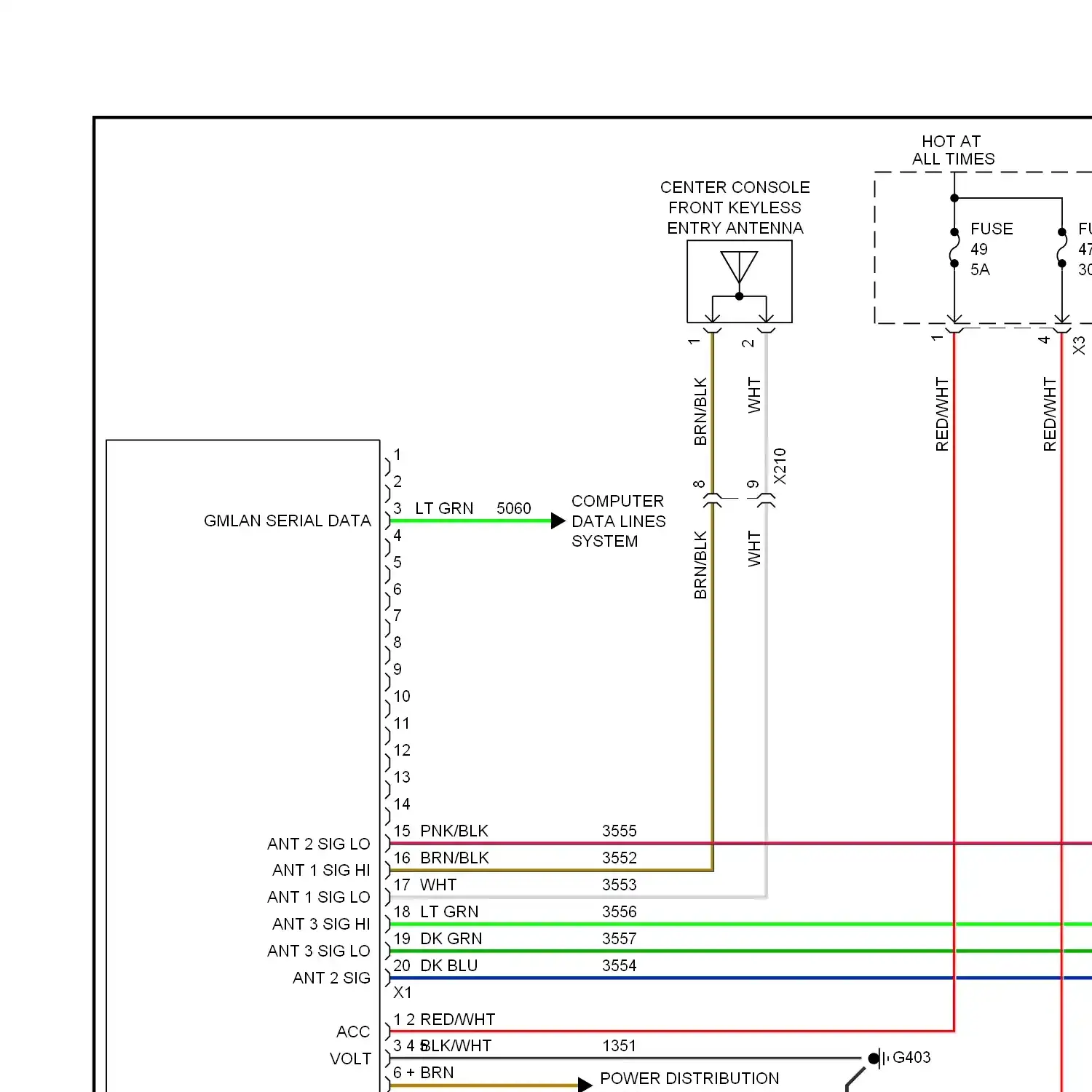Select the ANT 2 SIG label
The height and width of the screenshot is (1092, 1092).
click(x=331, y=978)
